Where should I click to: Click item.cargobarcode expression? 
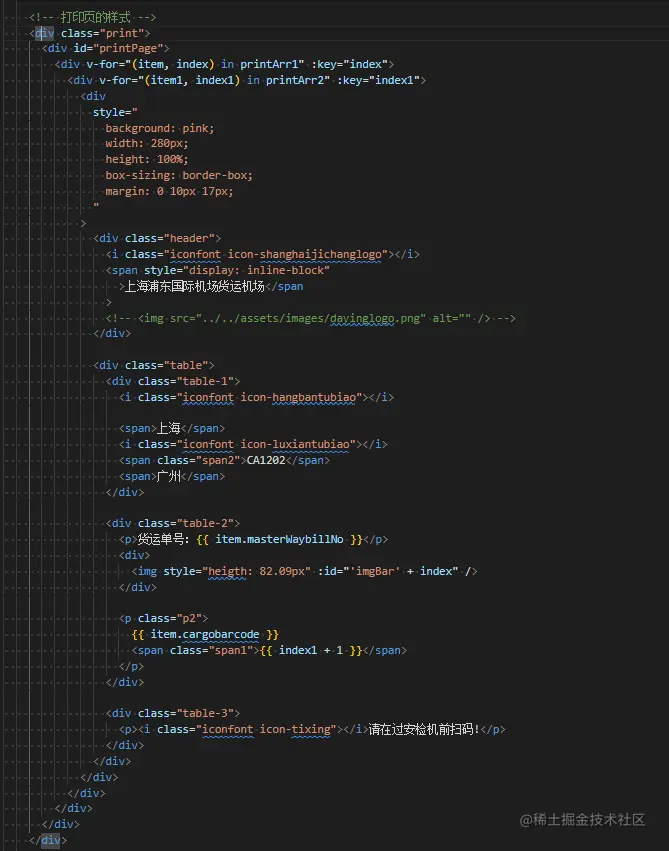205,634
